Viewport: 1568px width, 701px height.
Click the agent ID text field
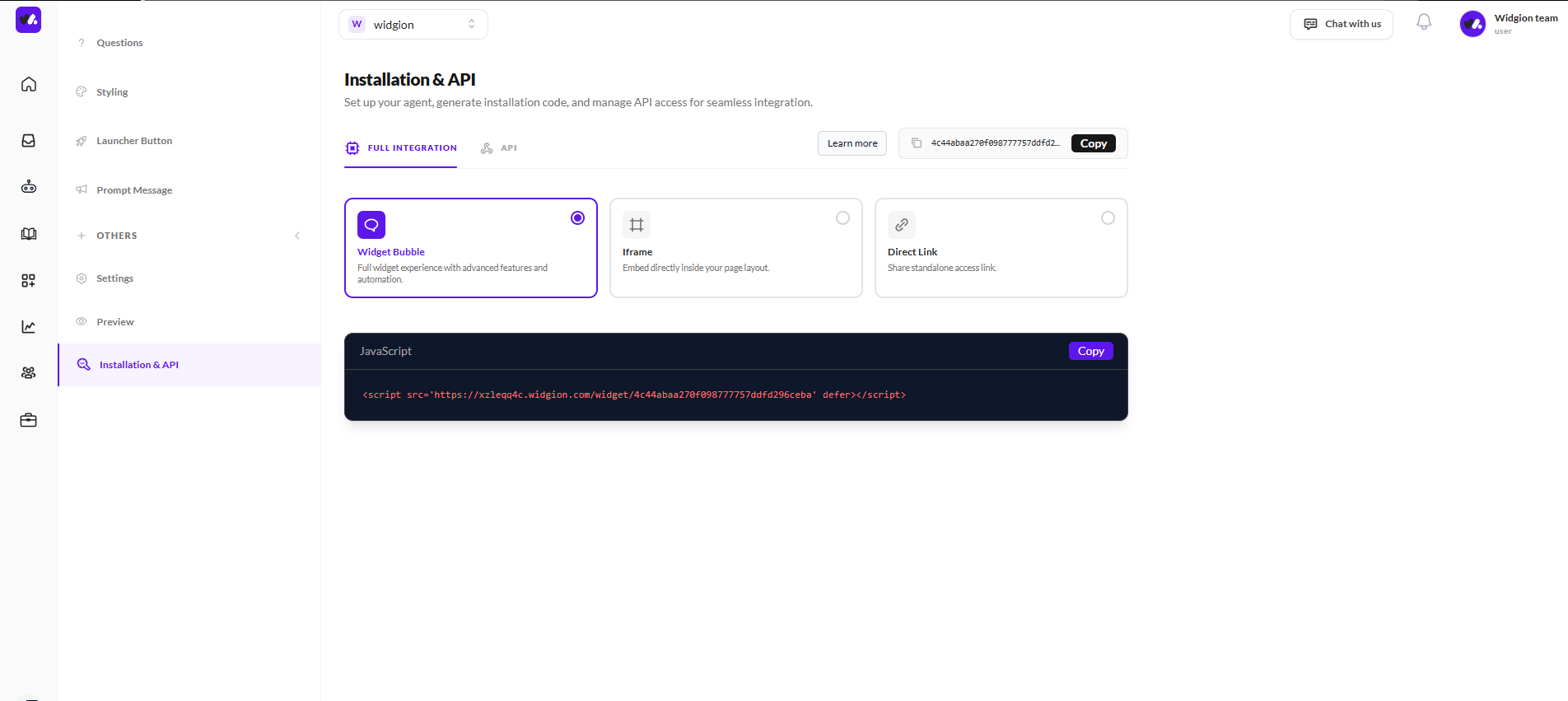994,143
